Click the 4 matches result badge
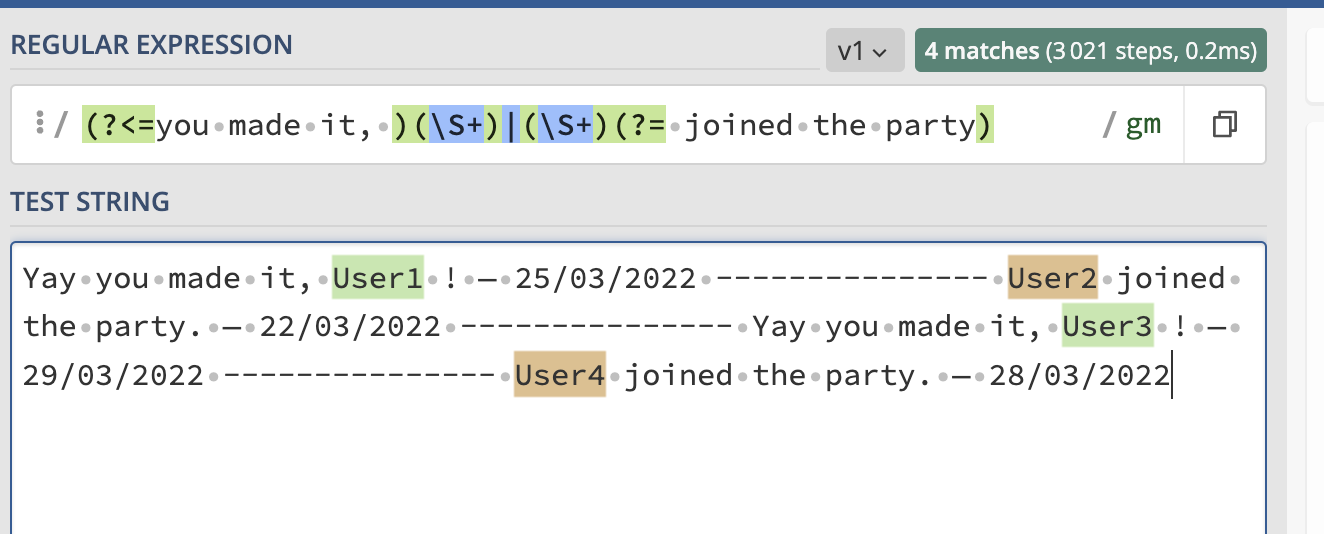 1091,51
